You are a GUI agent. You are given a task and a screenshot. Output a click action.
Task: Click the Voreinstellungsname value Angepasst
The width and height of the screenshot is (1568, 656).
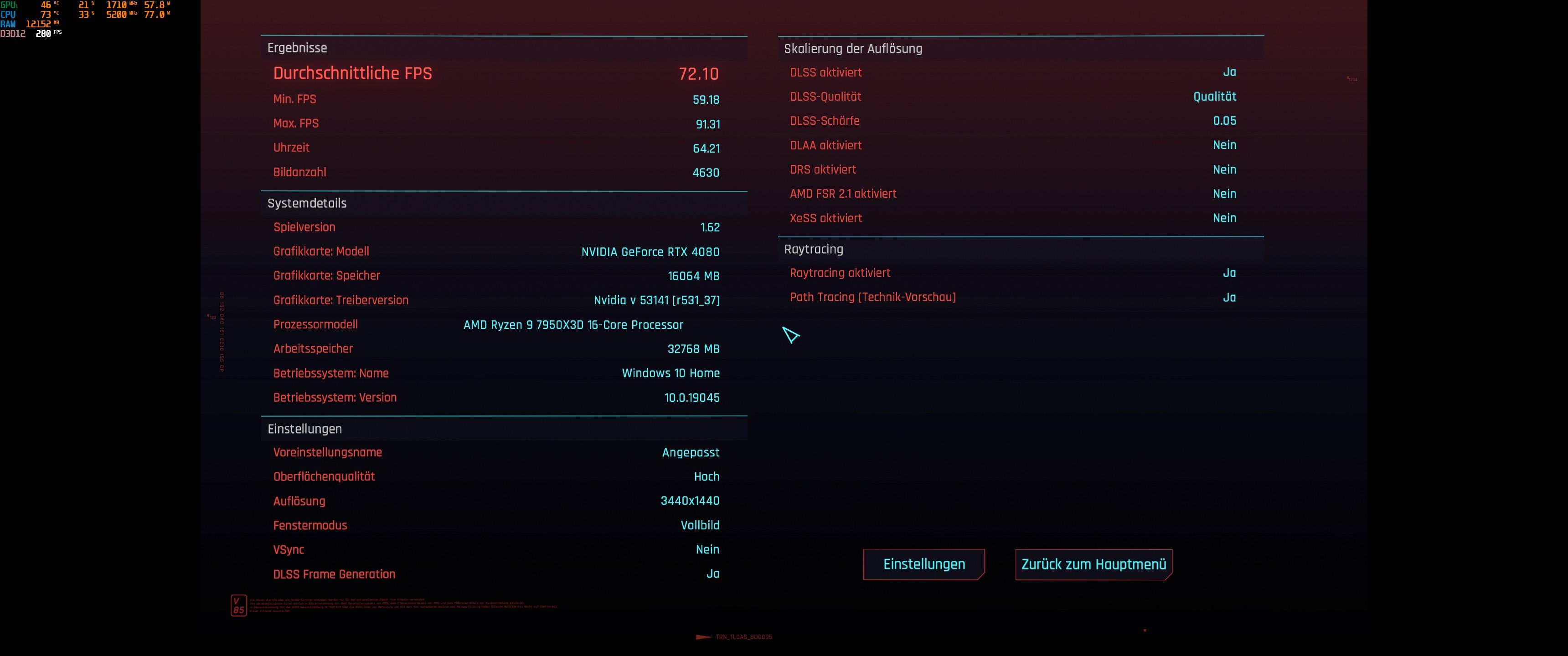coord(690,453)
